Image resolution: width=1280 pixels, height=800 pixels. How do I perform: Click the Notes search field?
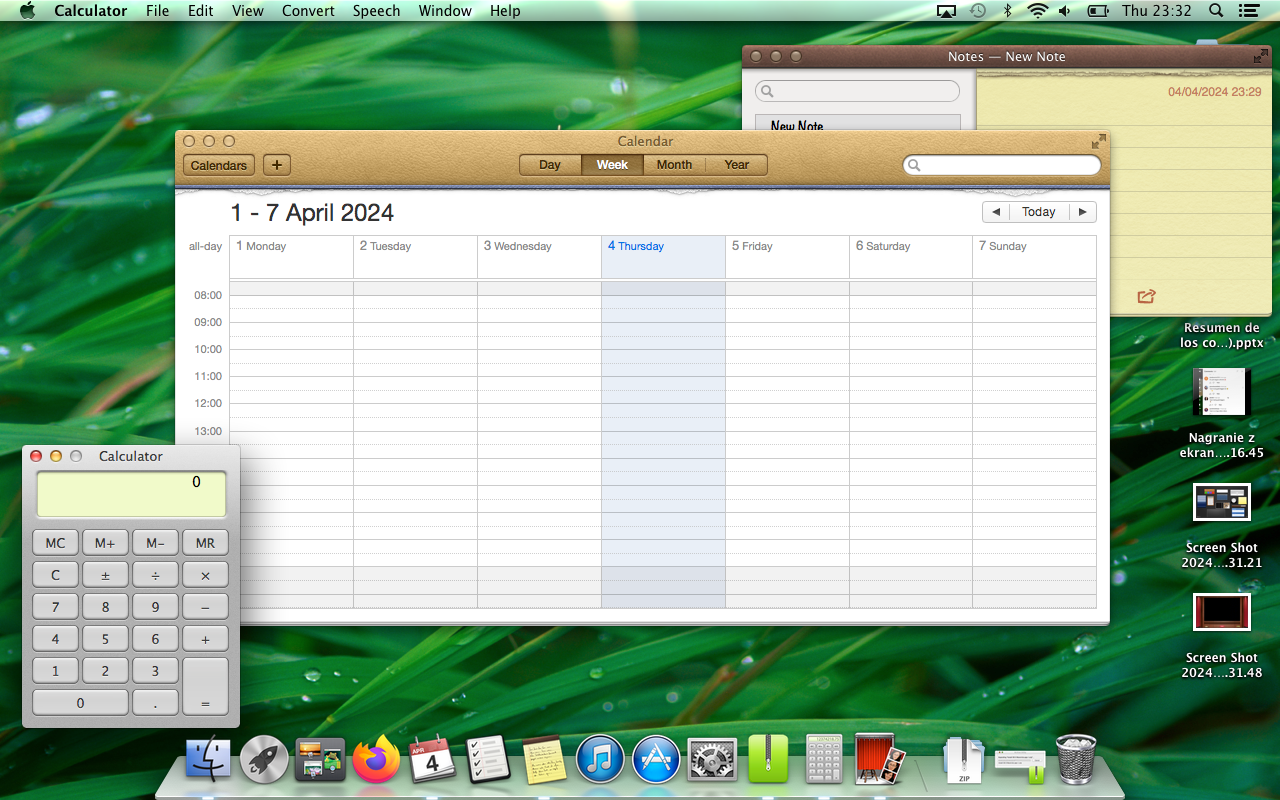(x=857, y=91)
